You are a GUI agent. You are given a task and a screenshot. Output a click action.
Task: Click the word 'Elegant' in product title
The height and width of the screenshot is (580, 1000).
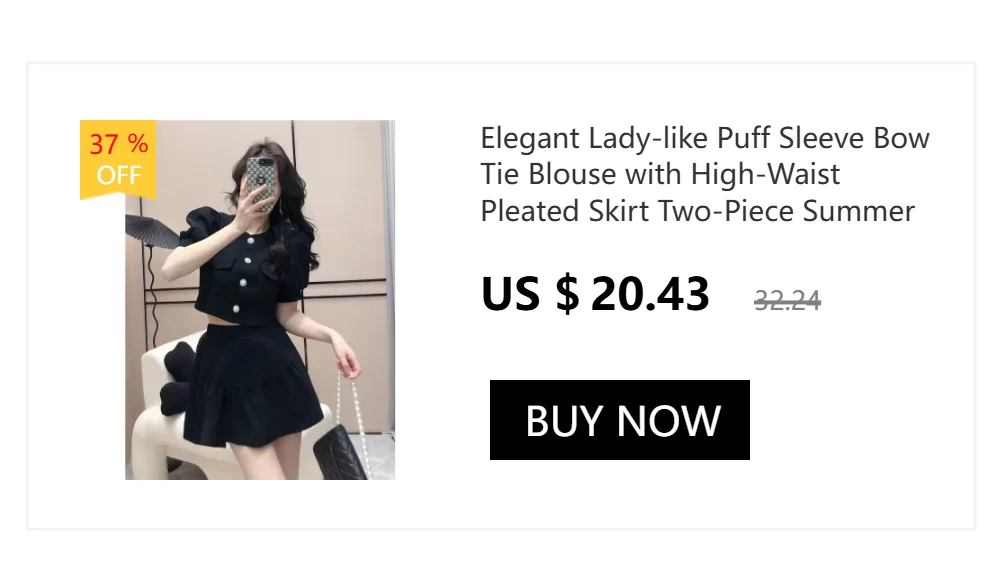(530, 139)
